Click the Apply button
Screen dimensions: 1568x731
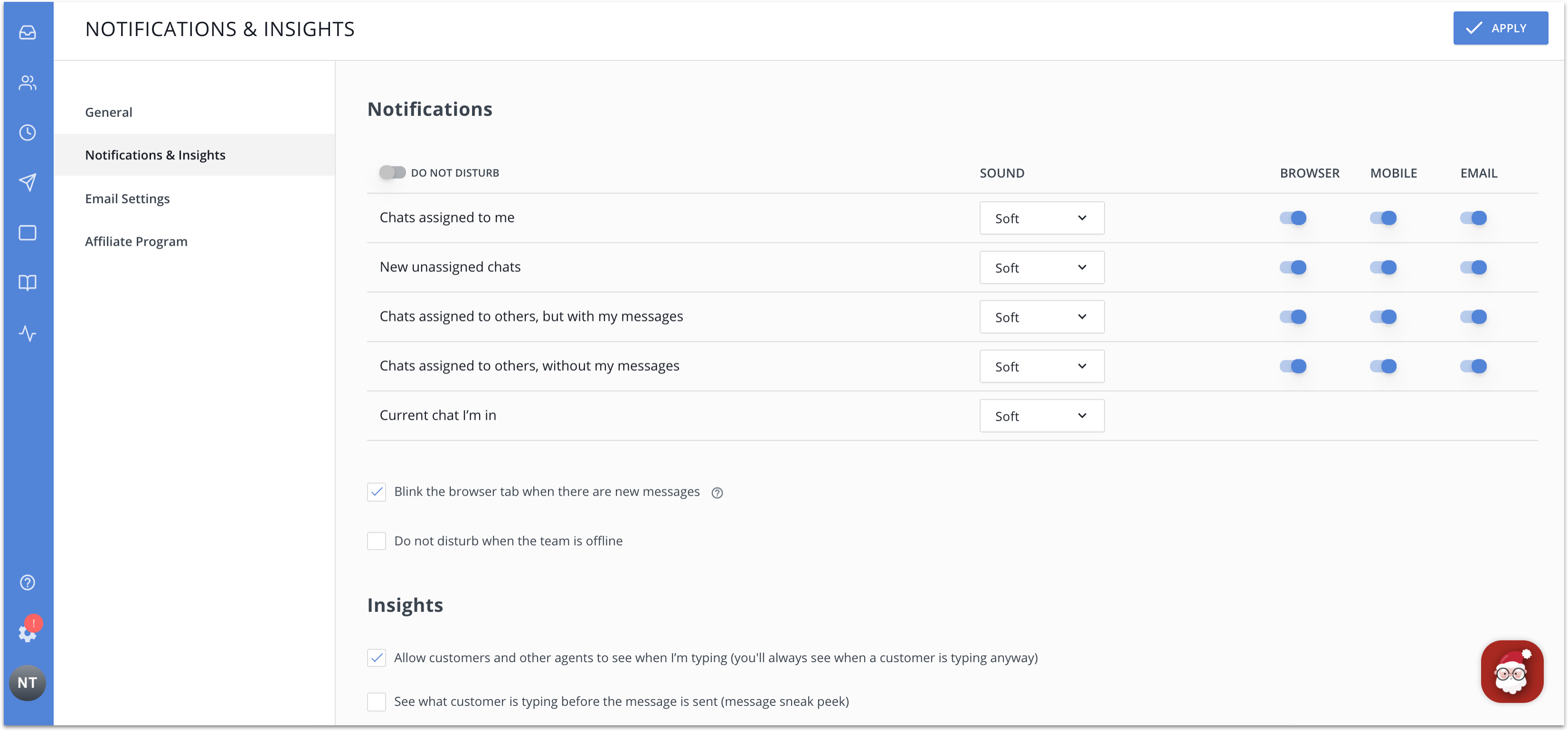click(x=1501, y=28)
